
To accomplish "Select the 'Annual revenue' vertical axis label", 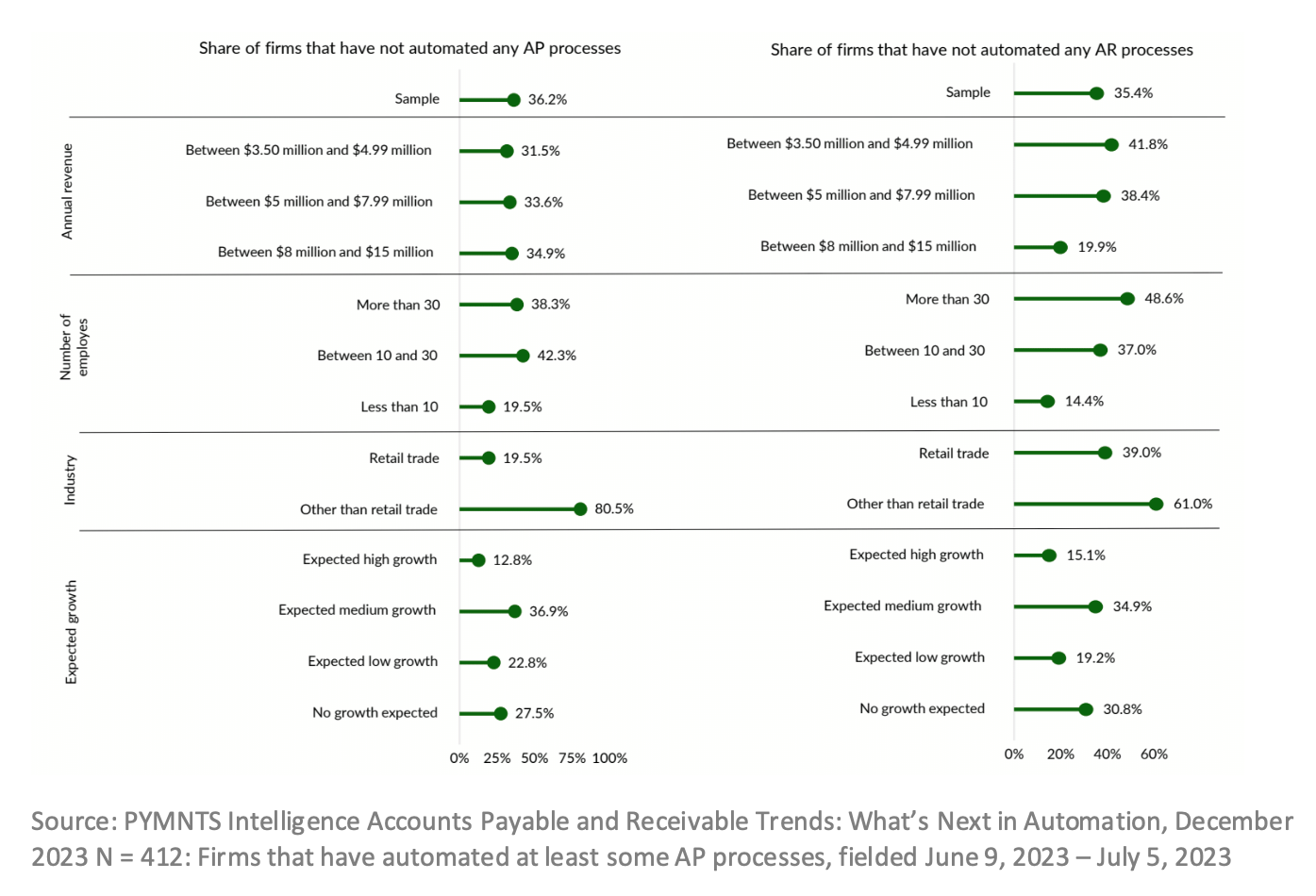I will 67,191.
